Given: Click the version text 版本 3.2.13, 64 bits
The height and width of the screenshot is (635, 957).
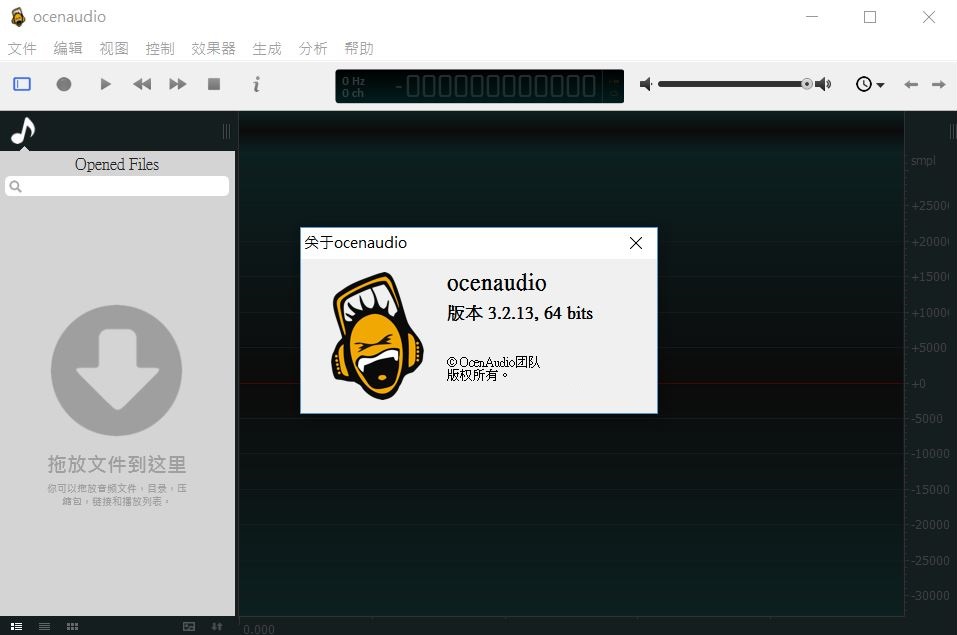Looking at the screenshot, I should 520,313.
